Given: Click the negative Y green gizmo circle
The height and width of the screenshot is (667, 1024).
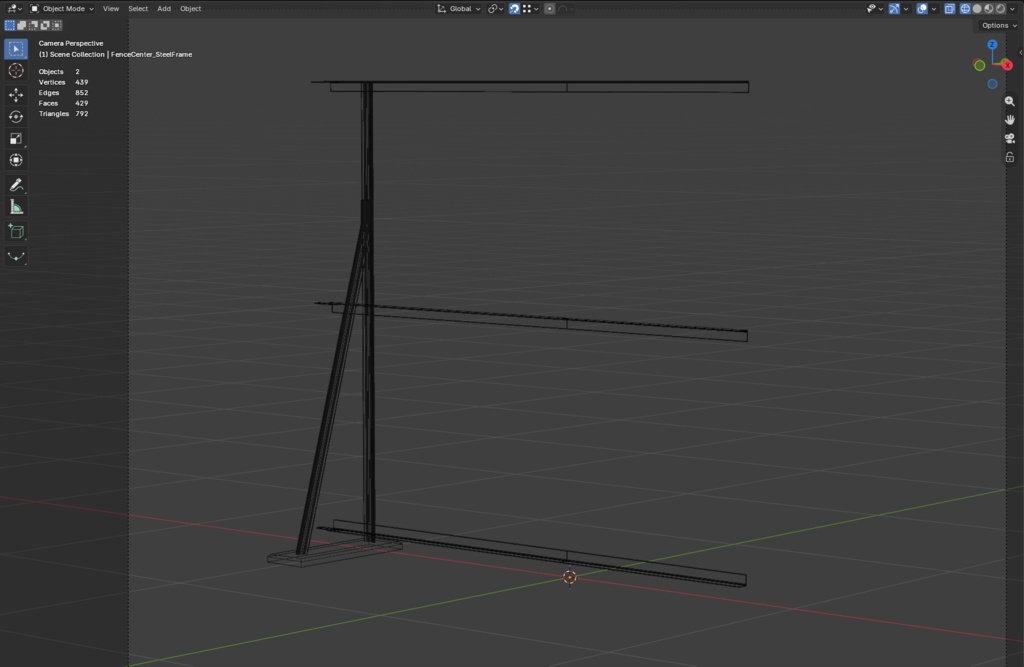Looking at the screenshot, I should [x=979, y=65].
